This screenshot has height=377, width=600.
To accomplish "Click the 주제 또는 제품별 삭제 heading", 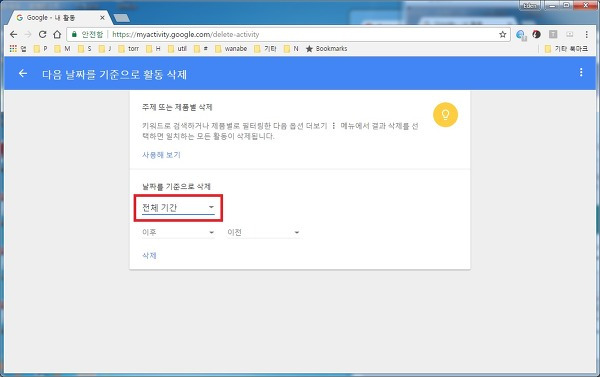I will 177,107.
